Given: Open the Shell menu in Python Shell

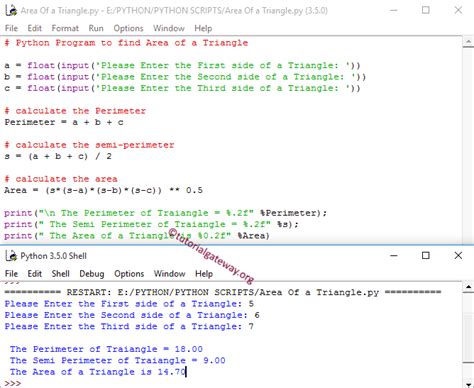Looking at the screenshot, I should pyautogui.click(x=61, y=274).
